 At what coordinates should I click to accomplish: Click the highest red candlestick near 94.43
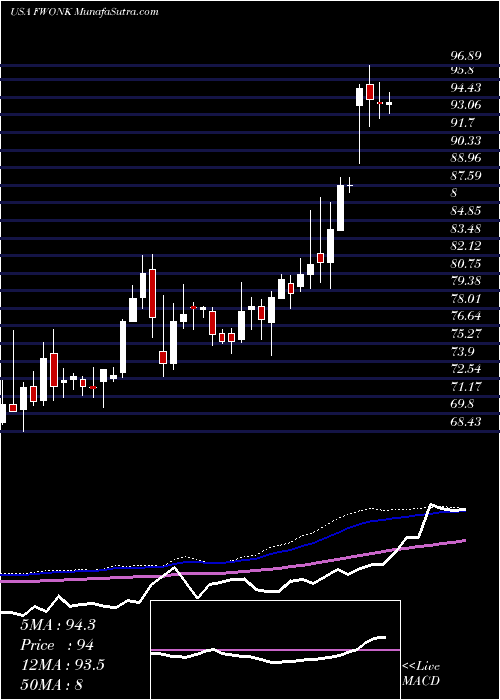pos(370,92)
